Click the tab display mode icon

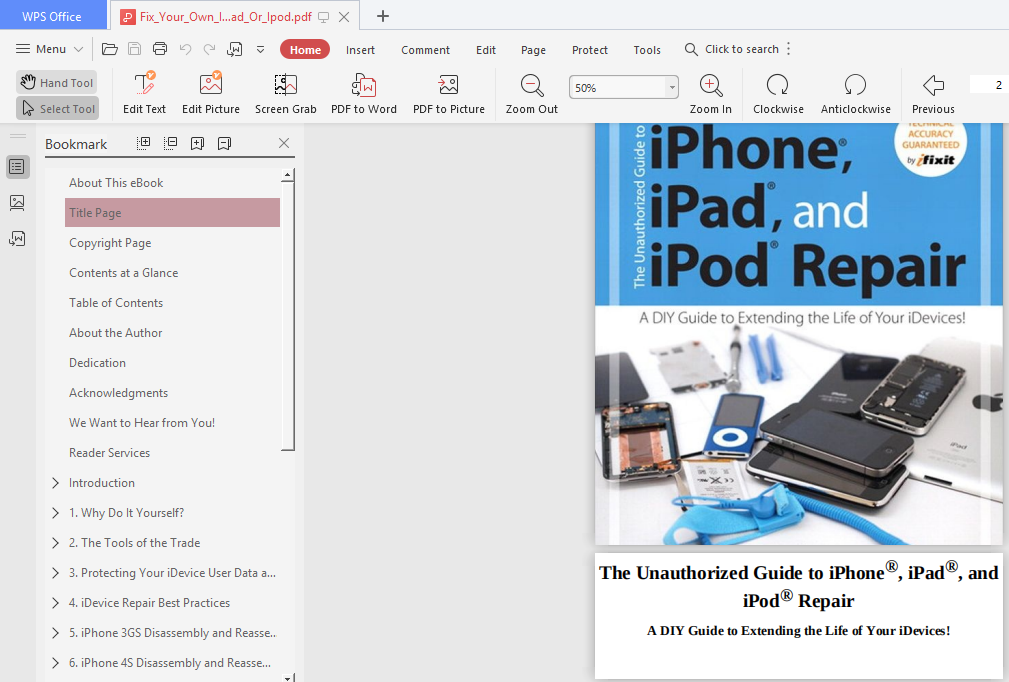click(324, 17)
